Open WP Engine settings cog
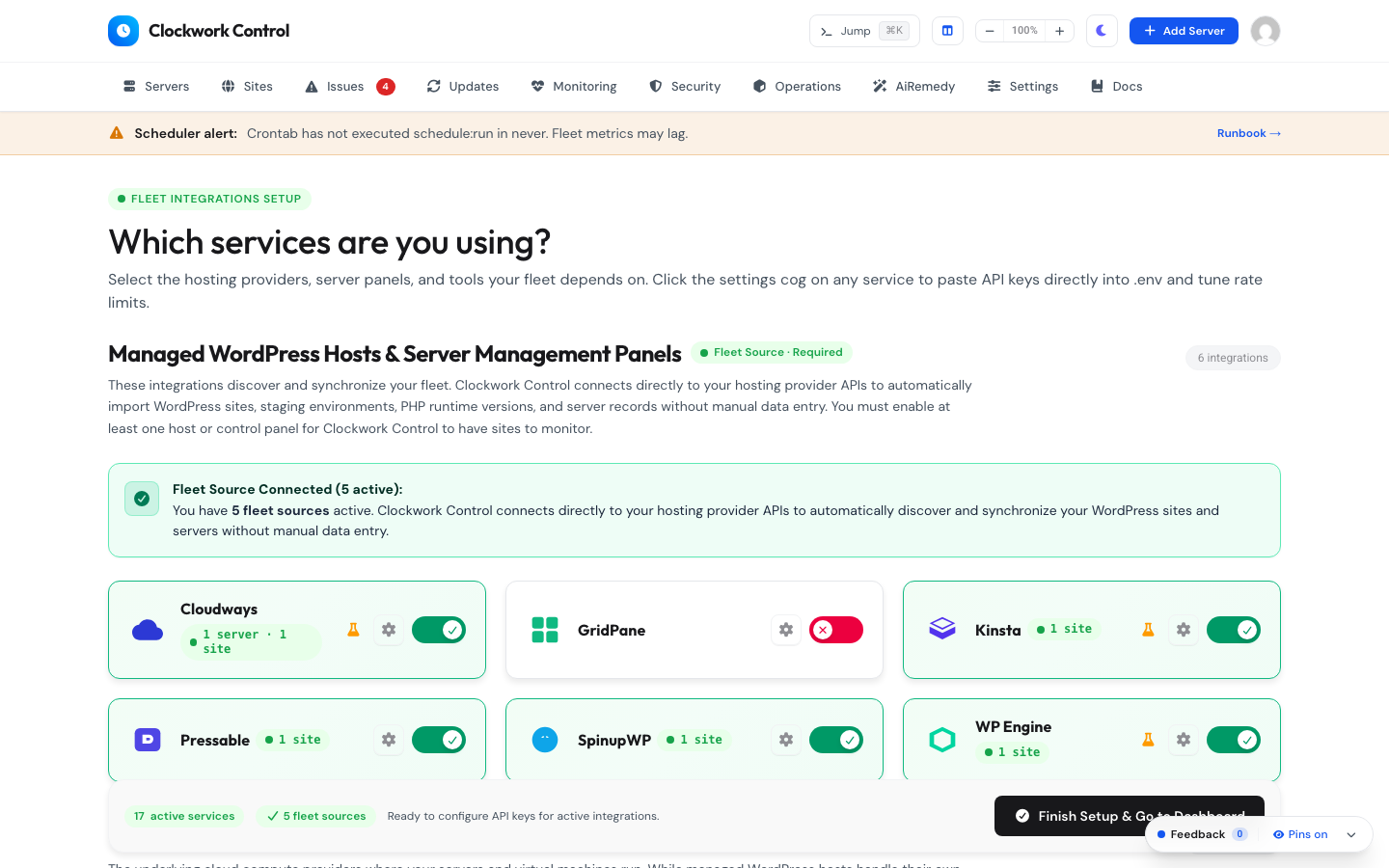1389x868 pixels. point(1184,740)
